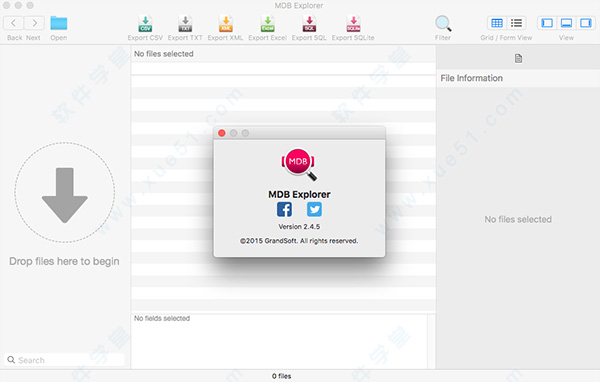Toggle the left sidebar panel
Viewport: 600px width, 382px height.
[547, 23]
